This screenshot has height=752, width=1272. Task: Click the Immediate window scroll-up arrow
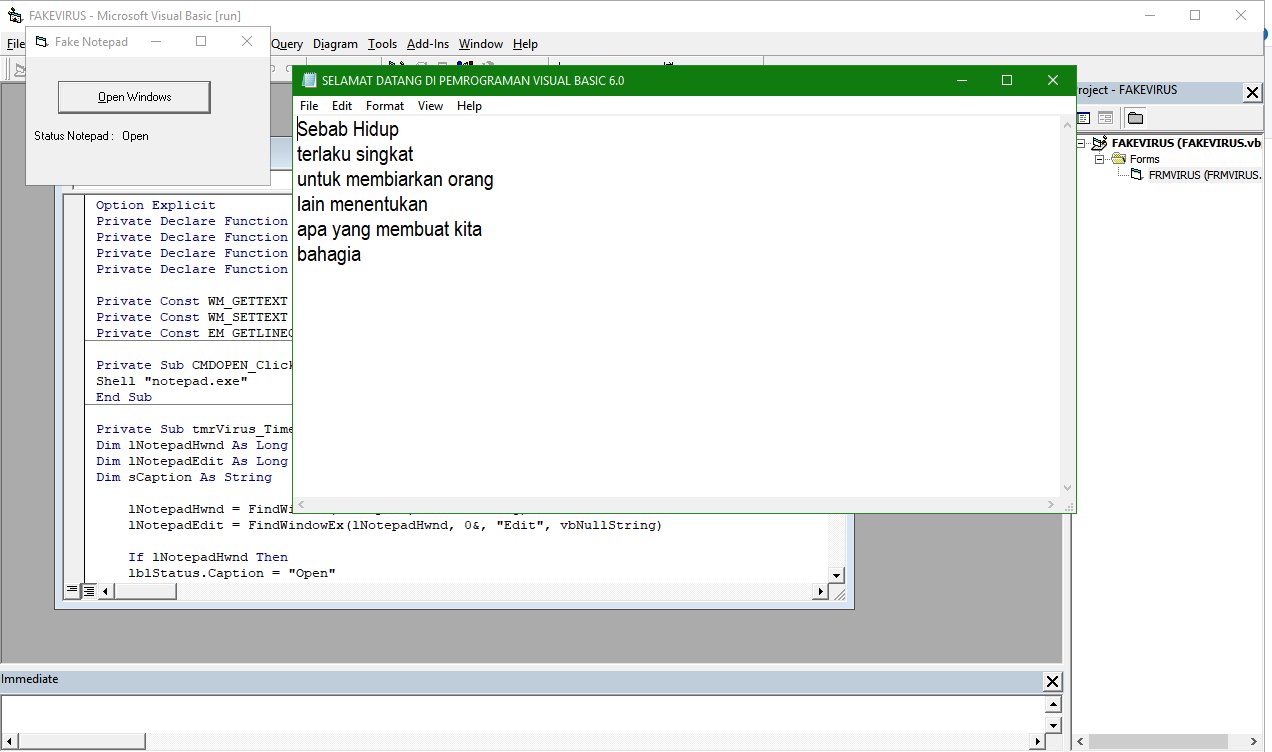pyautogui.click(x=1052, y=705)
